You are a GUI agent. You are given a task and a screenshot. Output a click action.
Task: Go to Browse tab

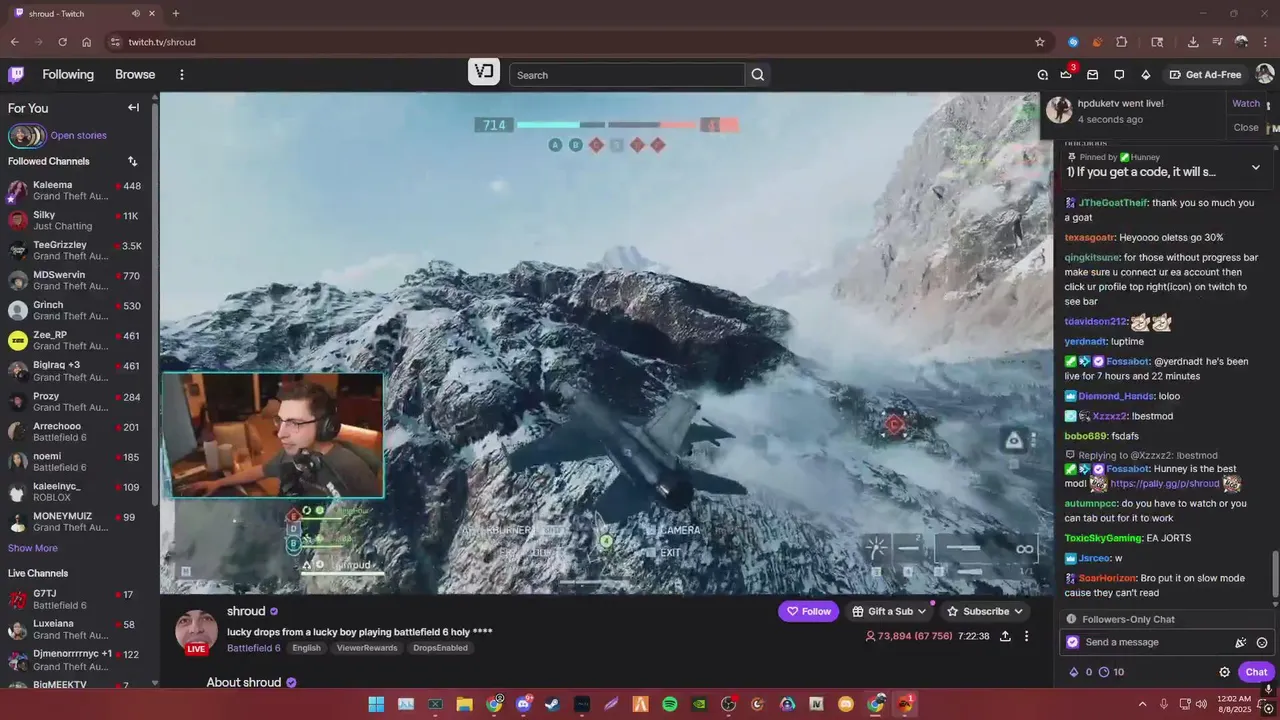[x=135, y=74]
